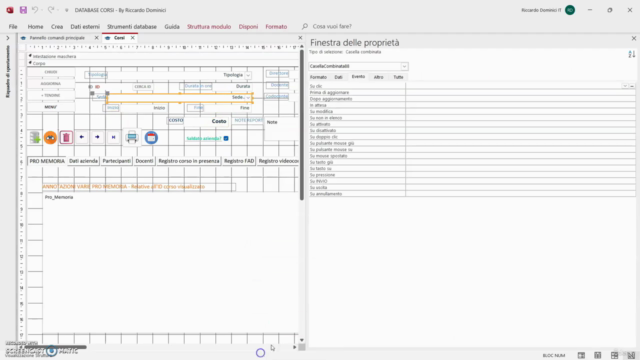The height and width of the screenshot is (360, 640).
Task: Select the Tutte tab in property sheet
Action: tap(398, 77)
